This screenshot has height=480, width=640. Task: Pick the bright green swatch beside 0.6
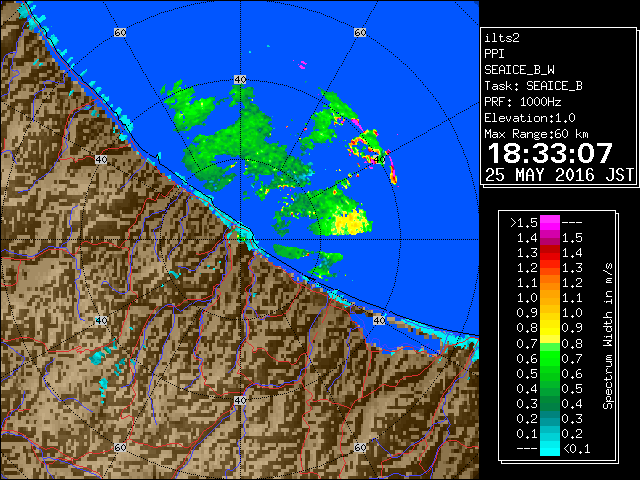click(550, 358)
